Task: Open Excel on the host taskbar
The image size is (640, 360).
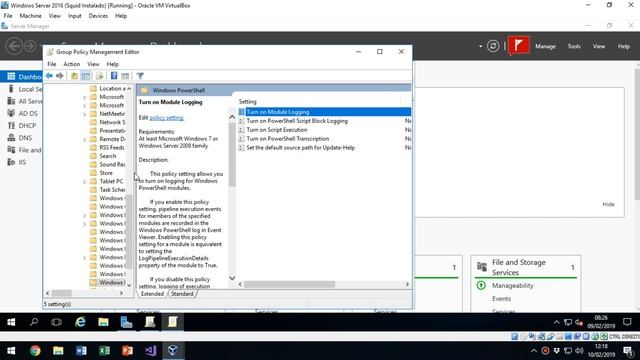Action: [104, 351]
